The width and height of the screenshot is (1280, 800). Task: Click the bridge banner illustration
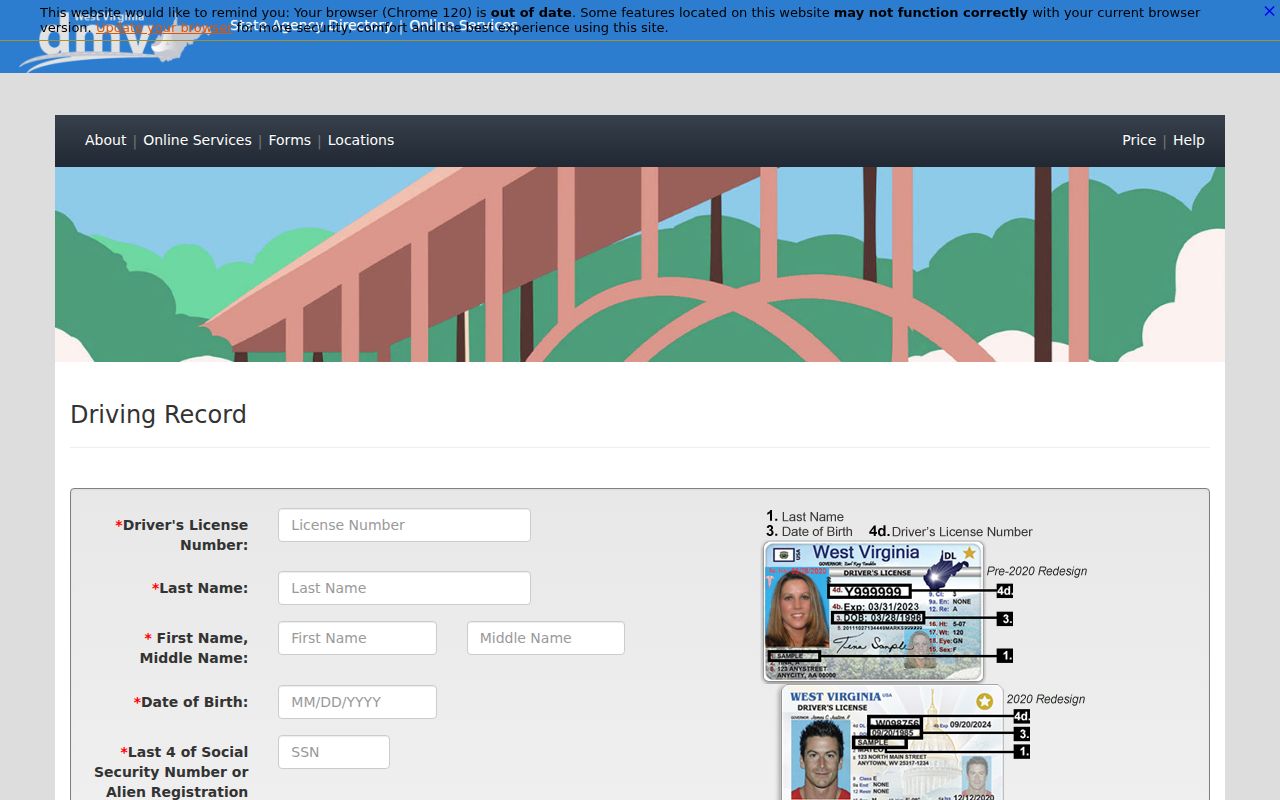pyautogui.click(x=640, y=264)
